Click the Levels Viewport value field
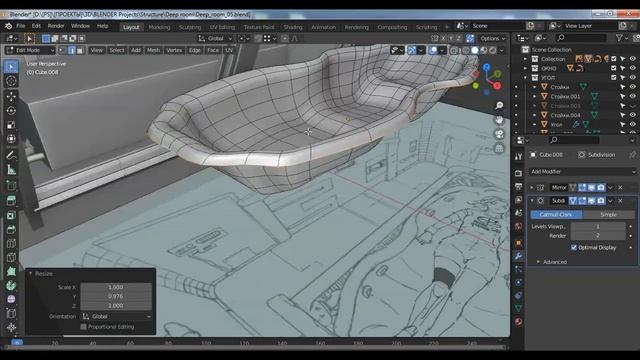640x360 pixels. click(598, 226)
